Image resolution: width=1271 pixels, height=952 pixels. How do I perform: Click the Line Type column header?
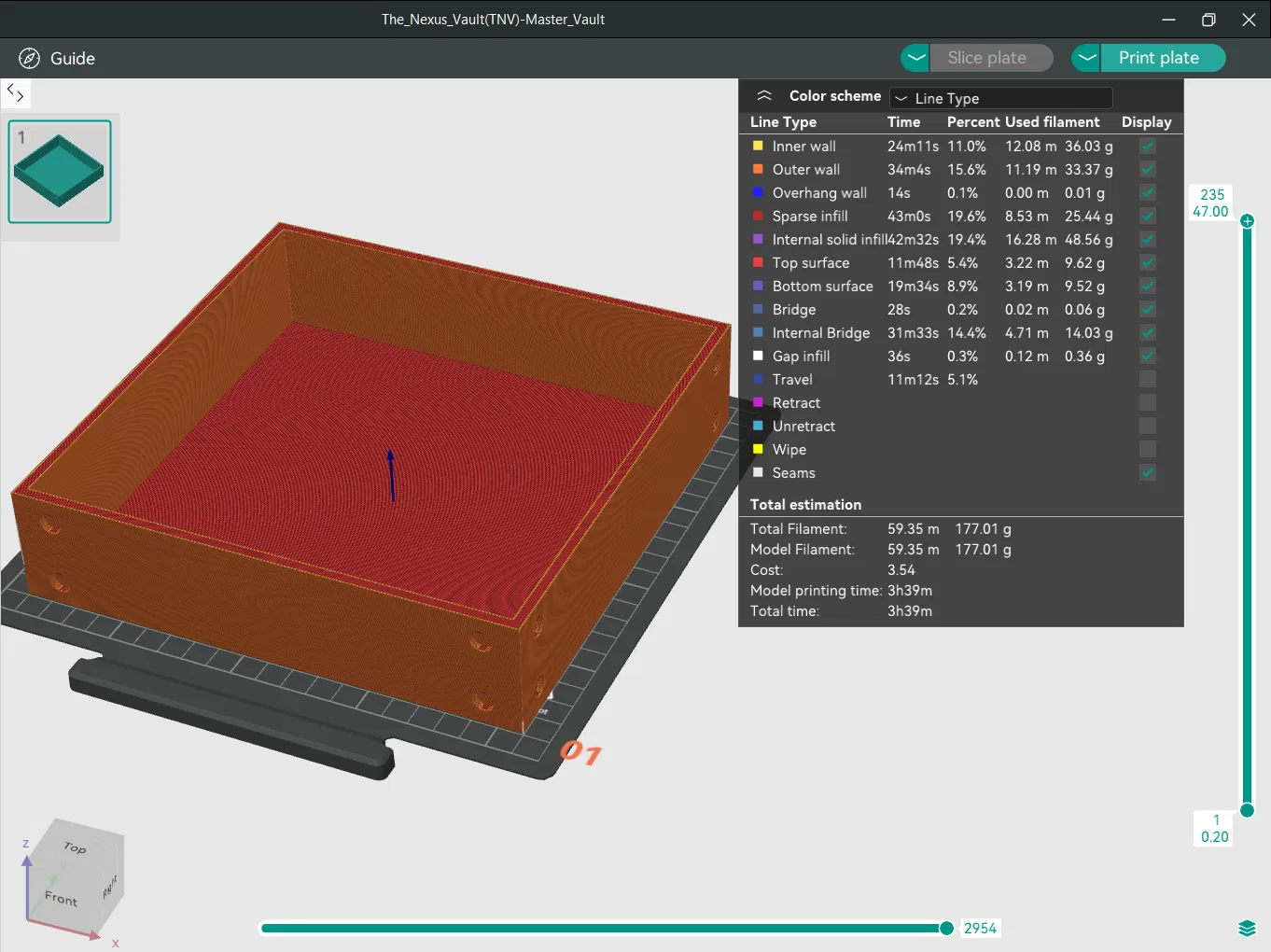coord(783,122)
